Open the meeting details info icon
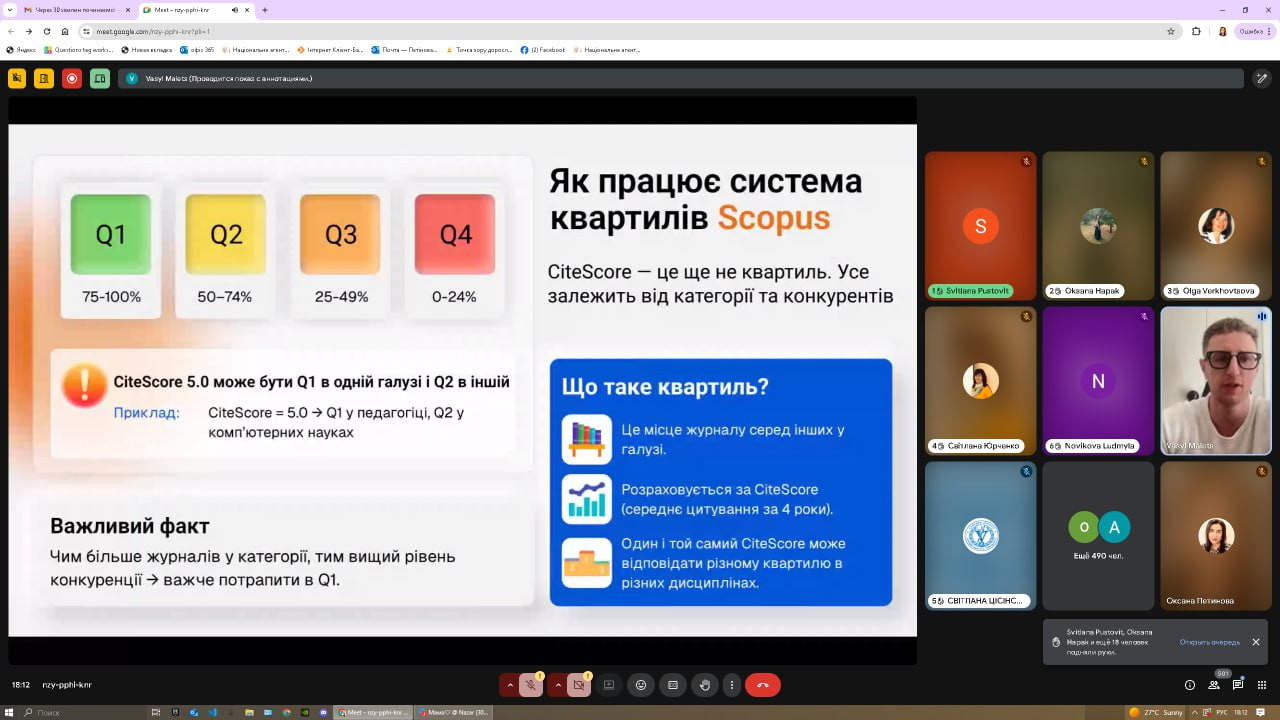 [x=1189, y=685]
